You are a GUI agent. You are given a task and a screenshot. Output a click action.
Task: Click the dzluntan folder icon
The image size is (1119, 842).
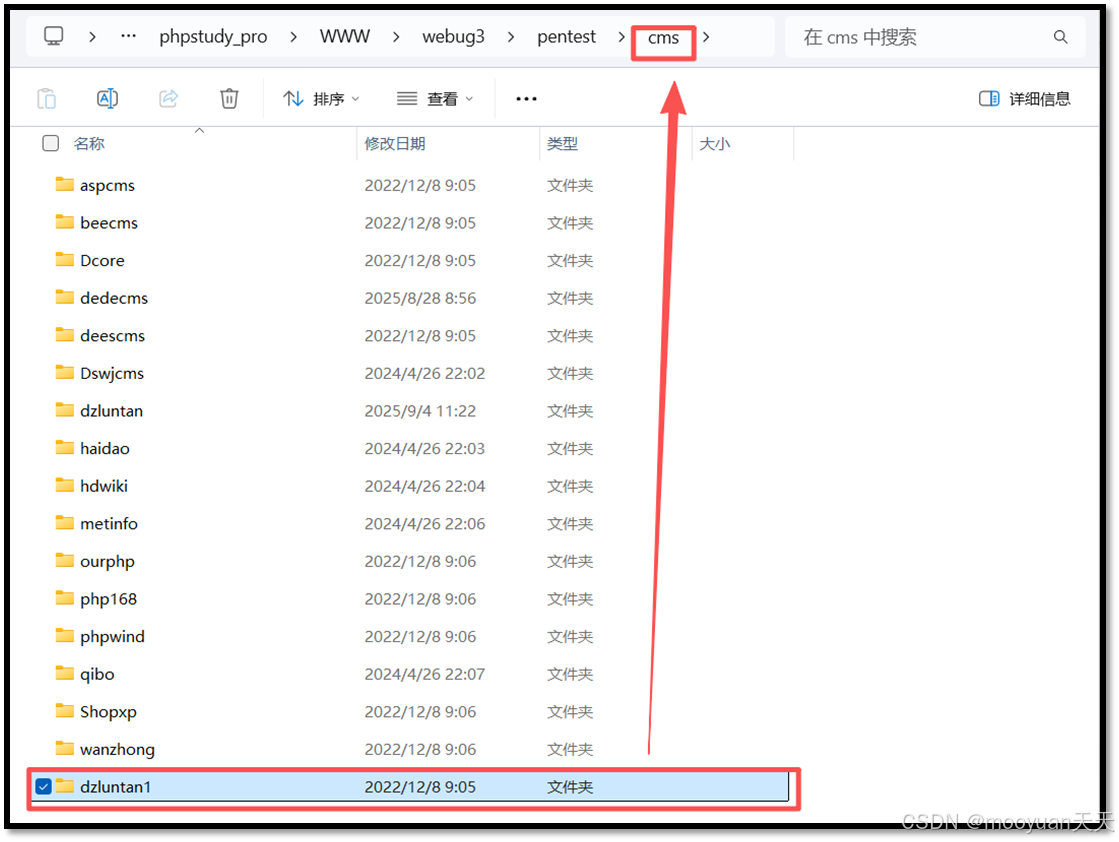[65, 410]
